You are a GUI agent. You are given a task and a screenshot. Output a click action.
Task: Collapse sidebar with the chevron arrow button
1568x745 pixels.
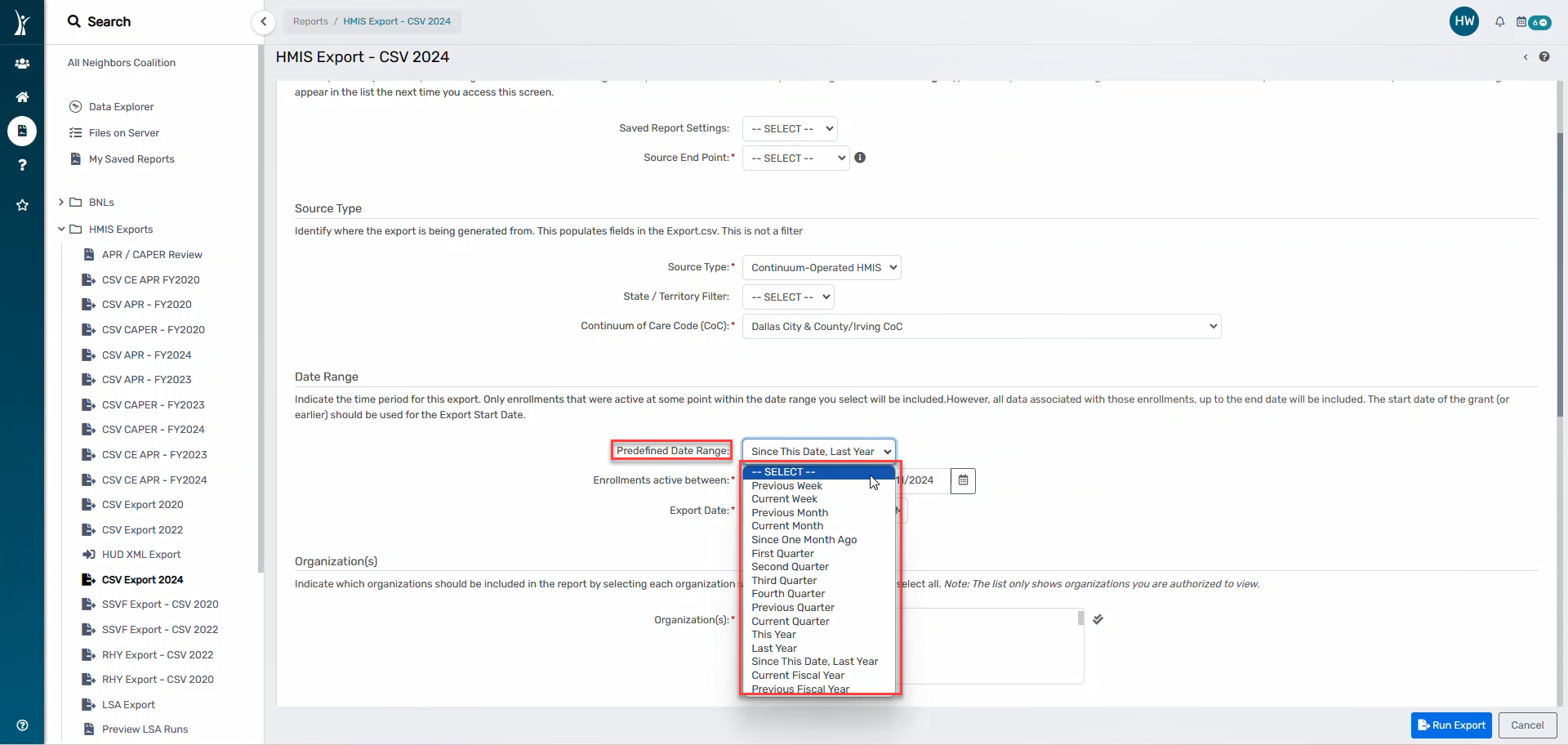tap(263, 22)
